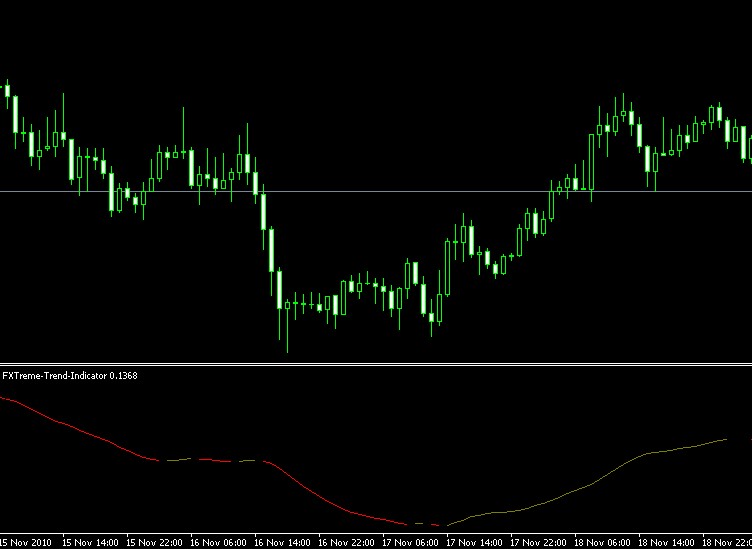Screen dimensions: 752x549
Task: Click the 18 Nov 14:00 time label
Action: pyautogui.click(x=667, y=543)
